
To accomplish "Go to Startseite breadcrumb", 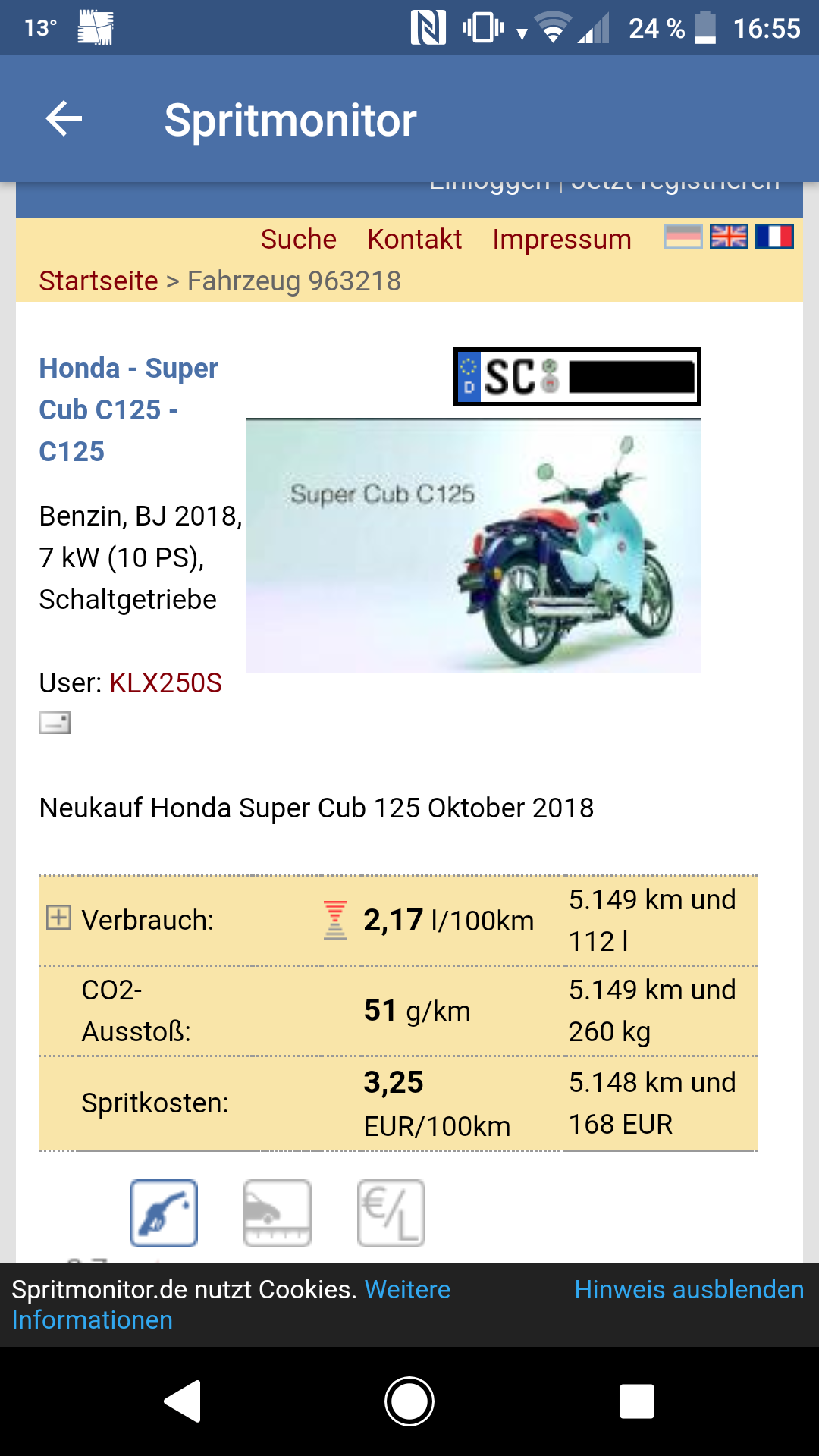I will [x=99, y=281].
